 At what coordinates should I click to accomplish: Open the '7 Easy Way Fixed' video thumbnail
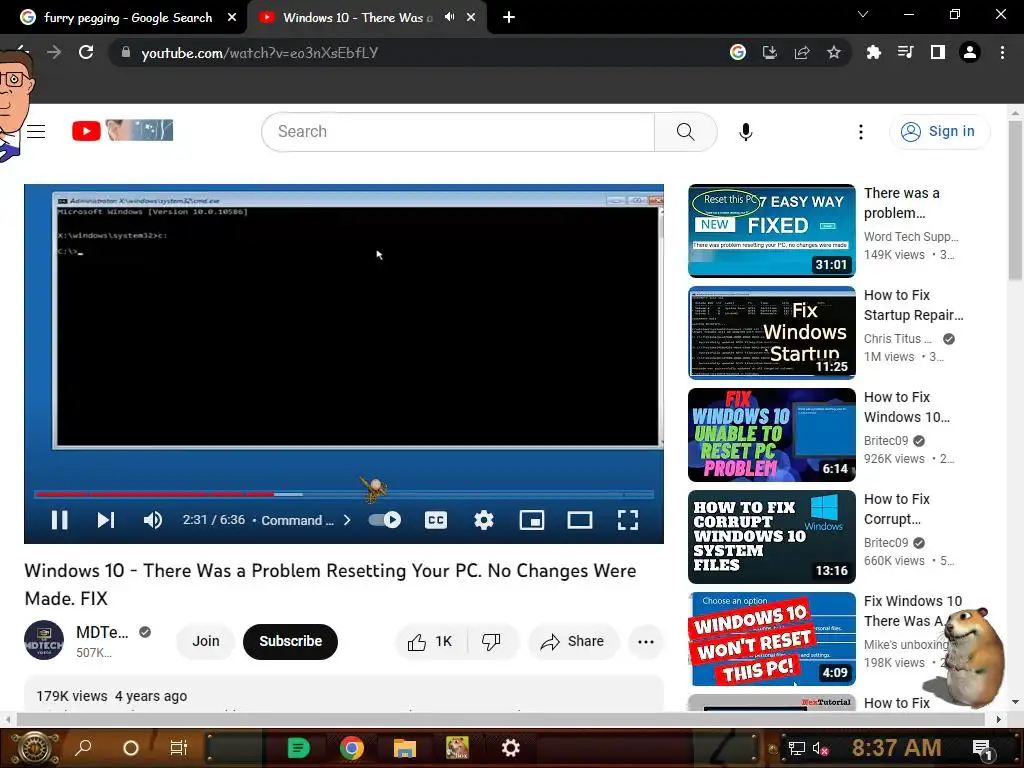(x=771, y=231)
